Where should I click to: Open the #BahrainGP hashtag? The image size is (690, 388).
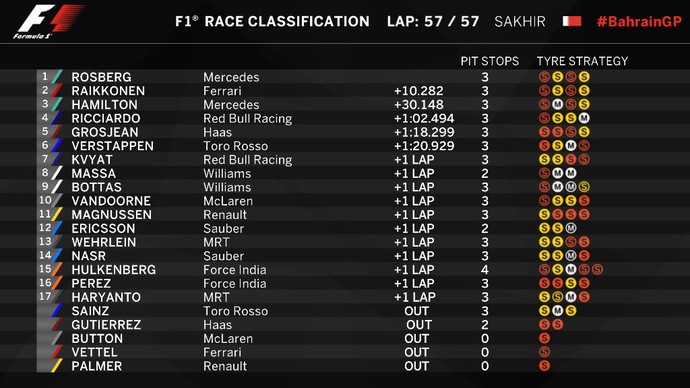click(x=639, y=21)
